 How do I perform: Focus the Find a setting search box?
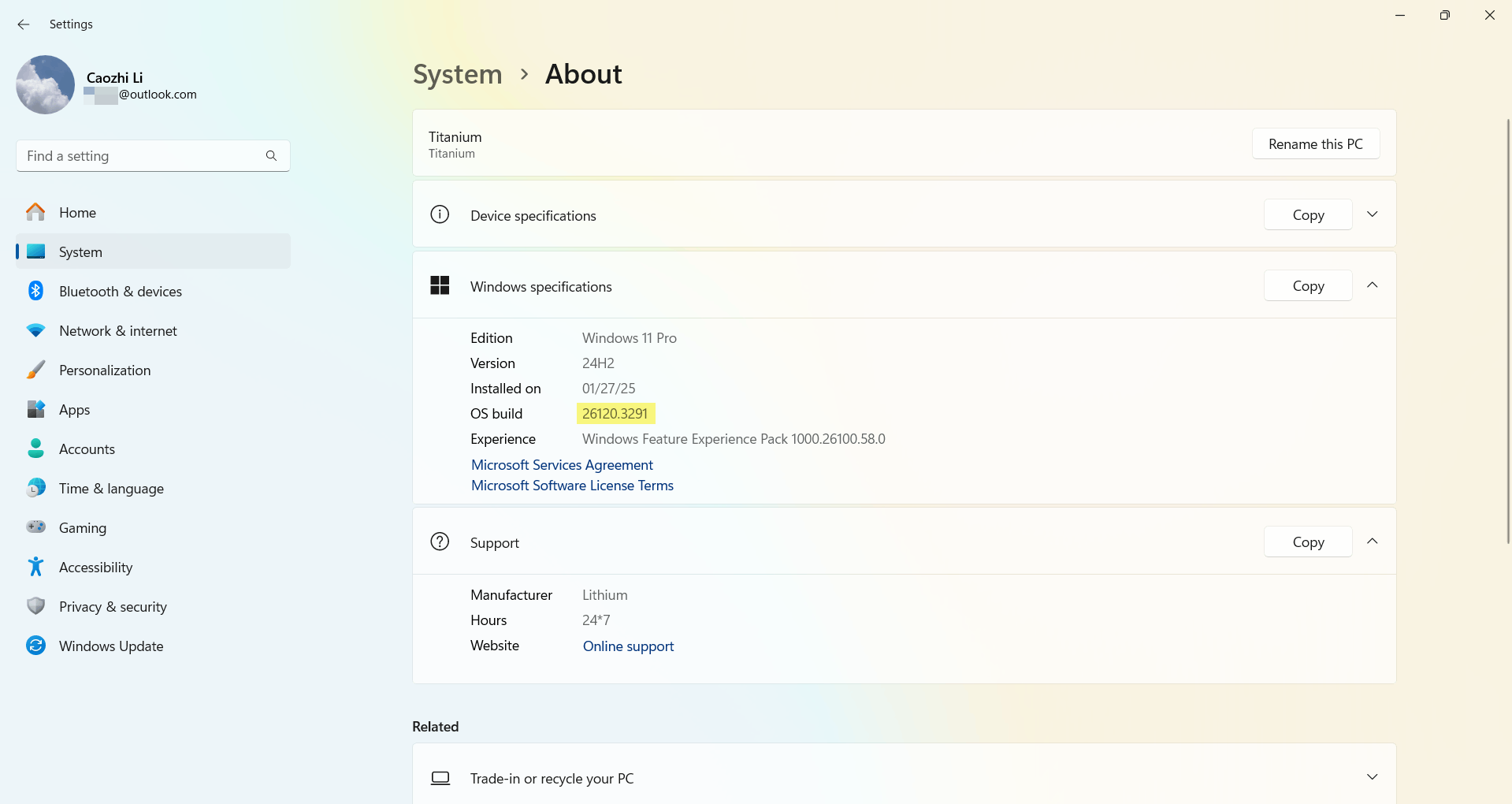click(x=153, y=156)
